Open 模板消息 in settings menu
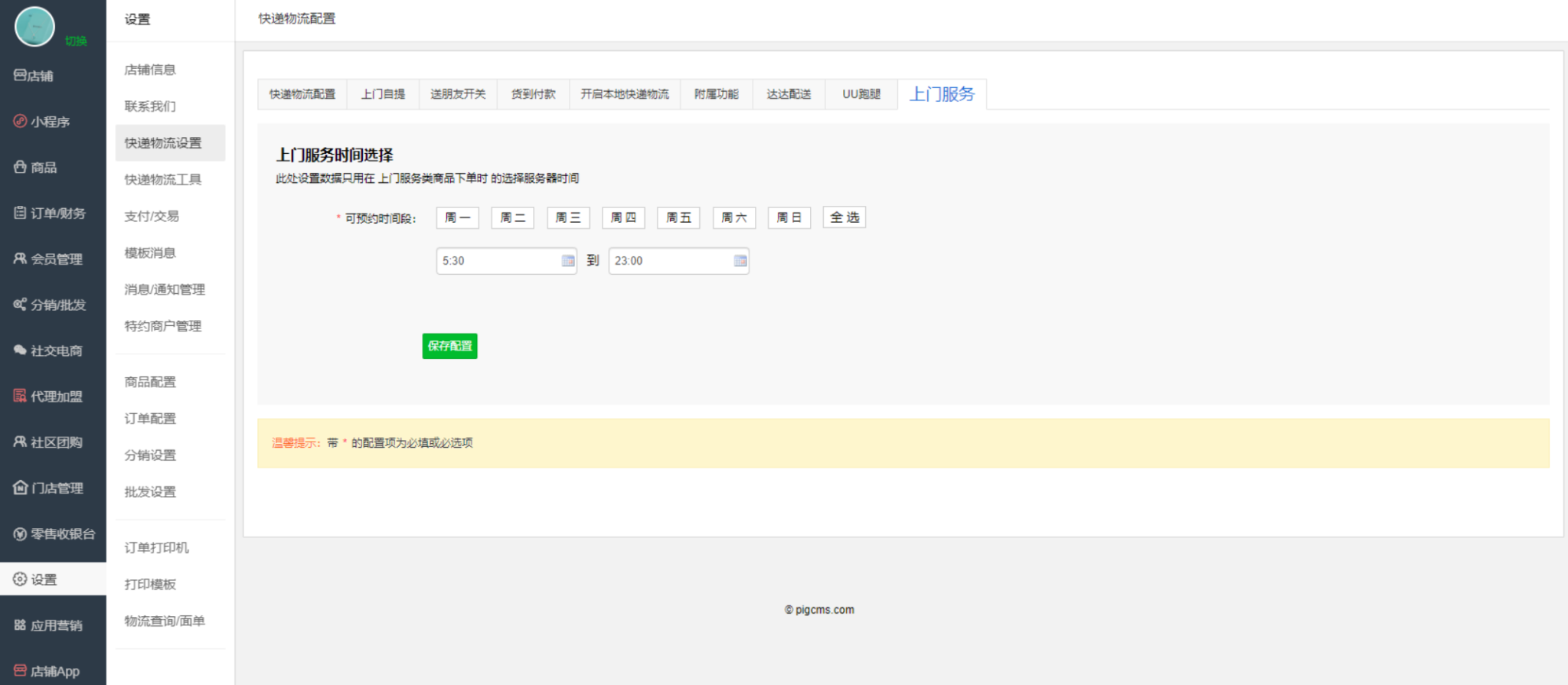This screenshot has width=1568, height=685. coord(150,253)
